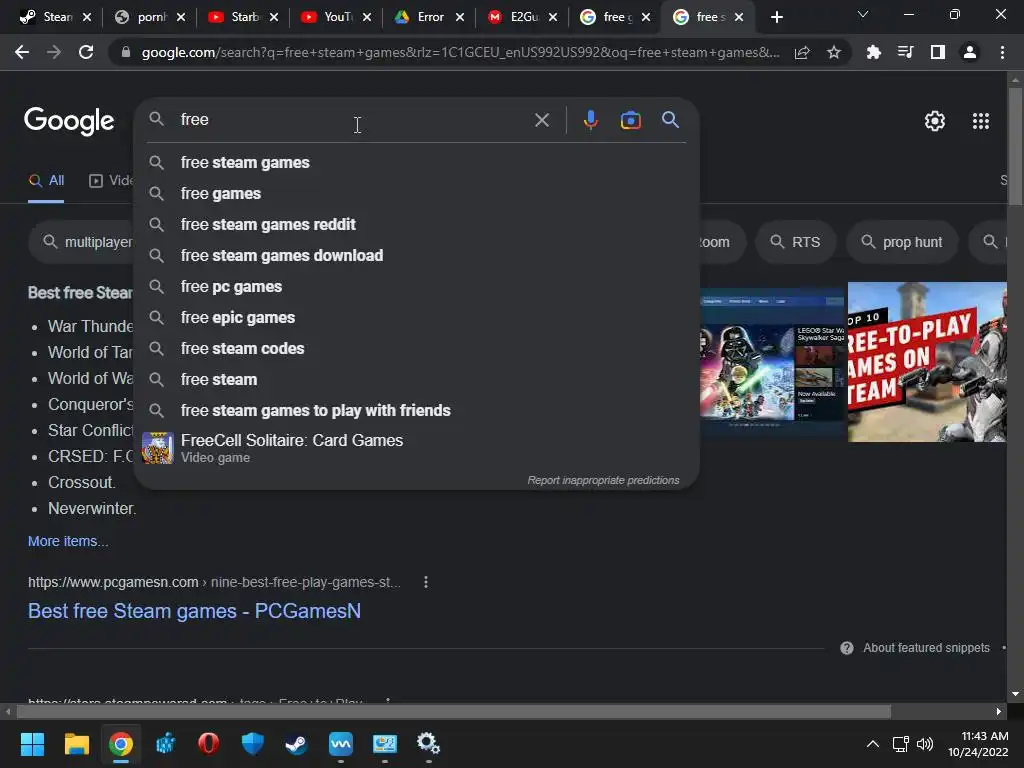This screenshot has height=768, width=1024.
Task: Filter by the multiplayer chip
Action: [81, 242]
